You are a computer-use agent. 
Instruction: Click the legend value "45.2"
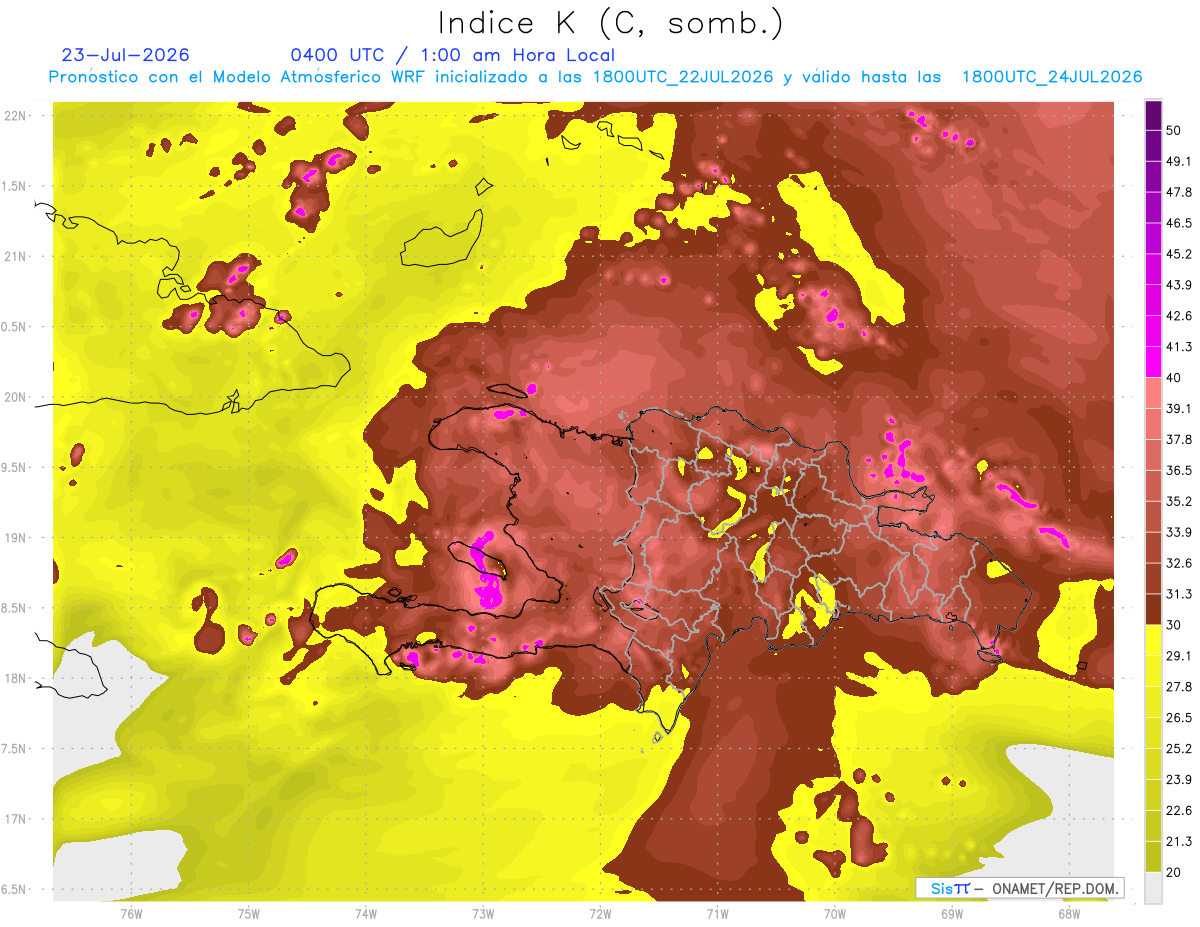pyautogui.click(x=1178, y=254)
